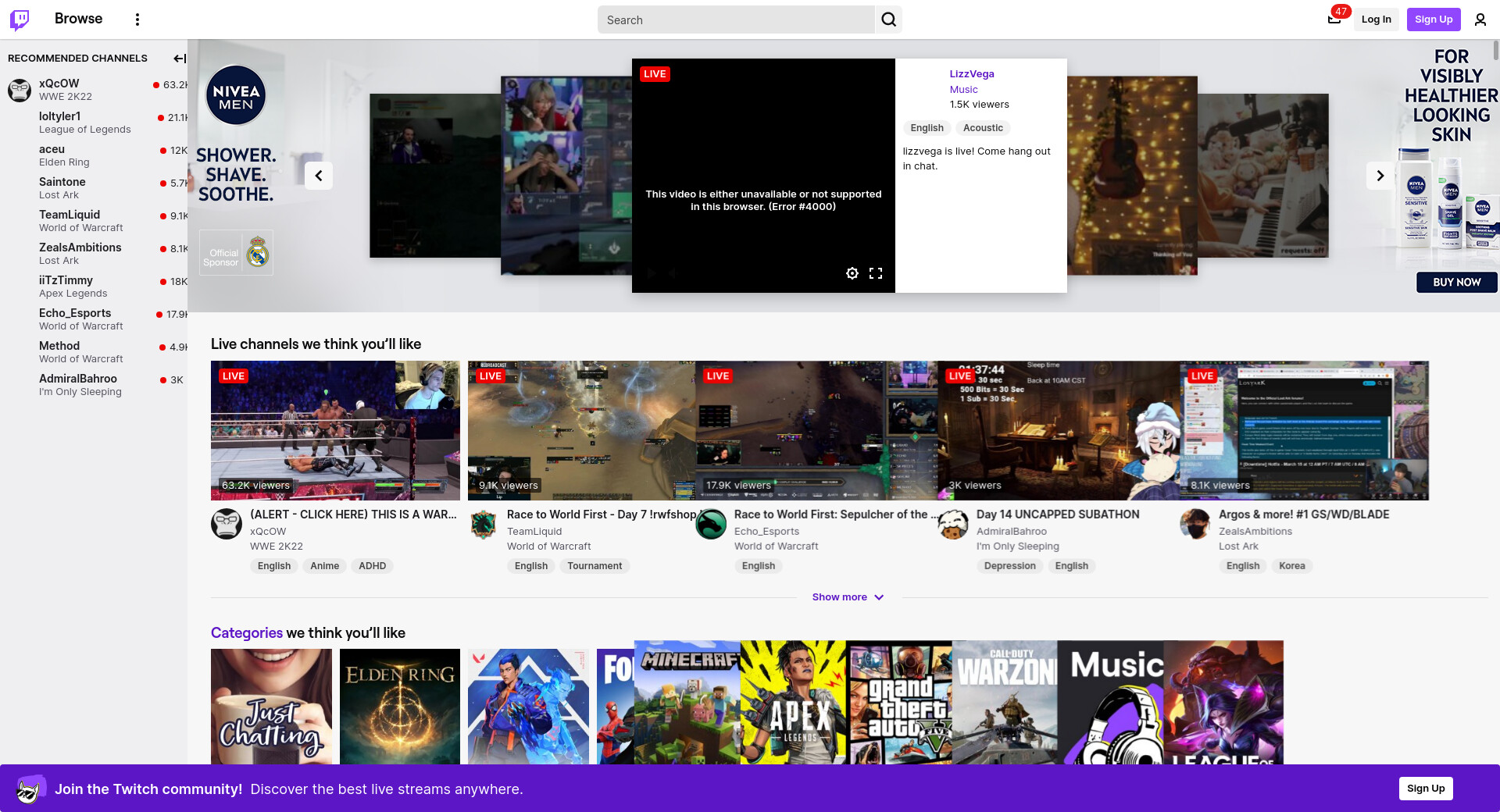Advance to next carousel stream

point(1380,176)
